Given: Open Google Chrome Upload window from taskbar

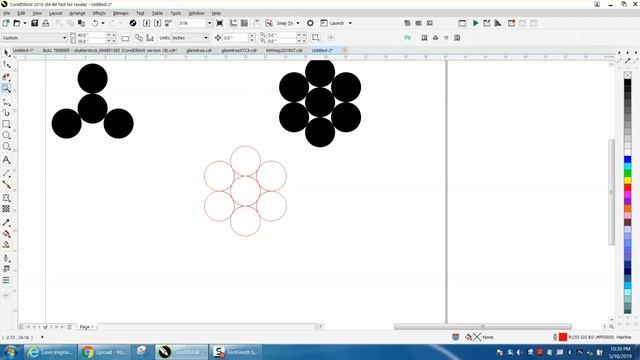Looking at the screenshot, I should pos(105,352).
